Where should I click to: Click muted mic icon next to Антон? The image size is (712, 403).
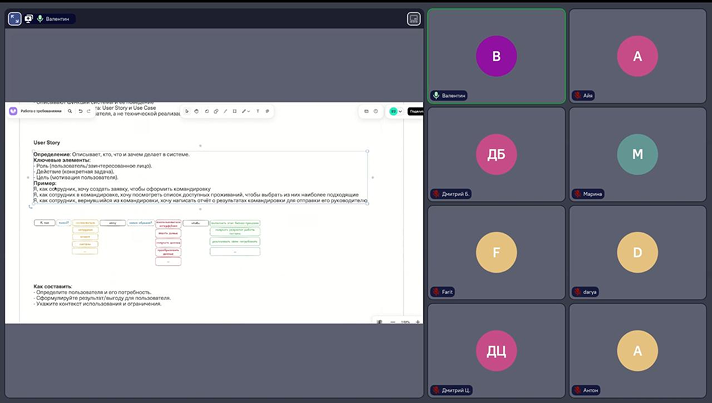click(x=578, y=390)
